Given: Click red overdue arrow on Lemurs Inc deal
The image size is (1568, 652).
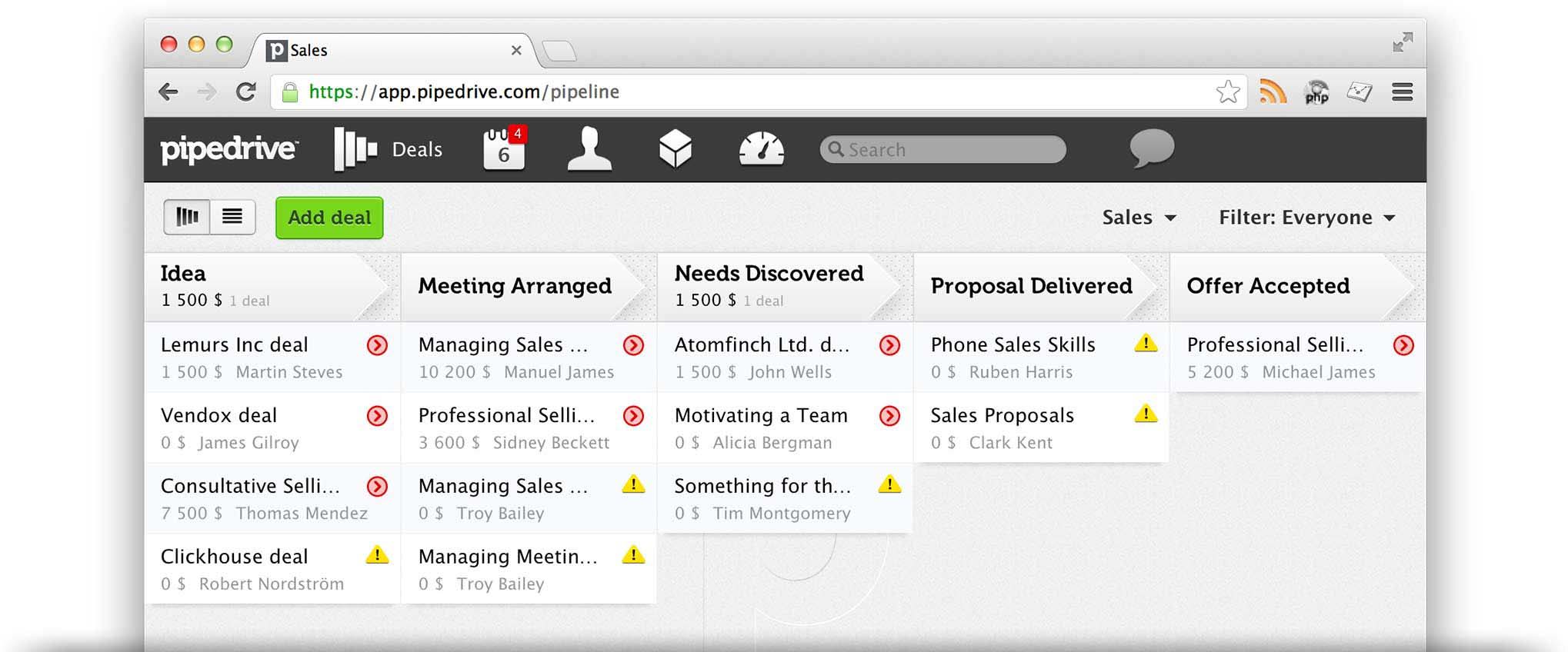Looking at the screenshot, I should (x=377, y=345).
